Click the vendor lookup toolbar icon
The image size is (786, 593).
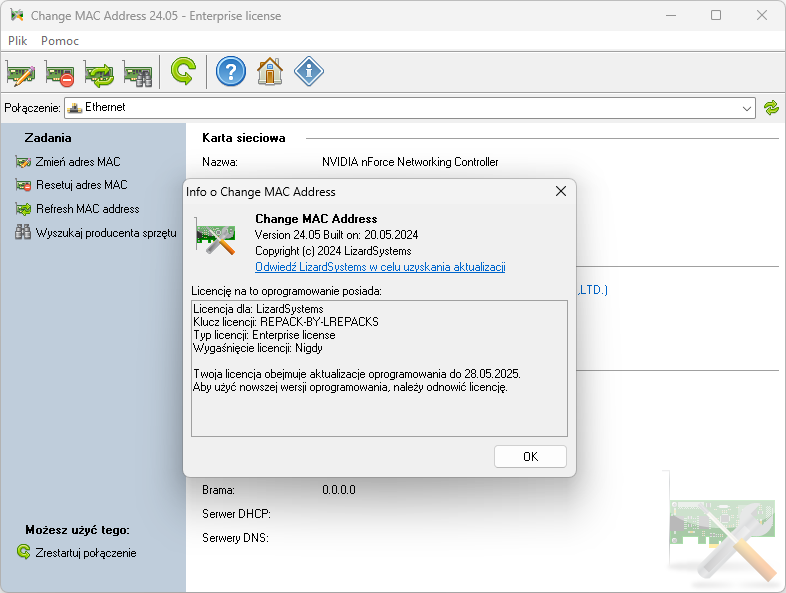pyautogui.click(x=138, y=73)
